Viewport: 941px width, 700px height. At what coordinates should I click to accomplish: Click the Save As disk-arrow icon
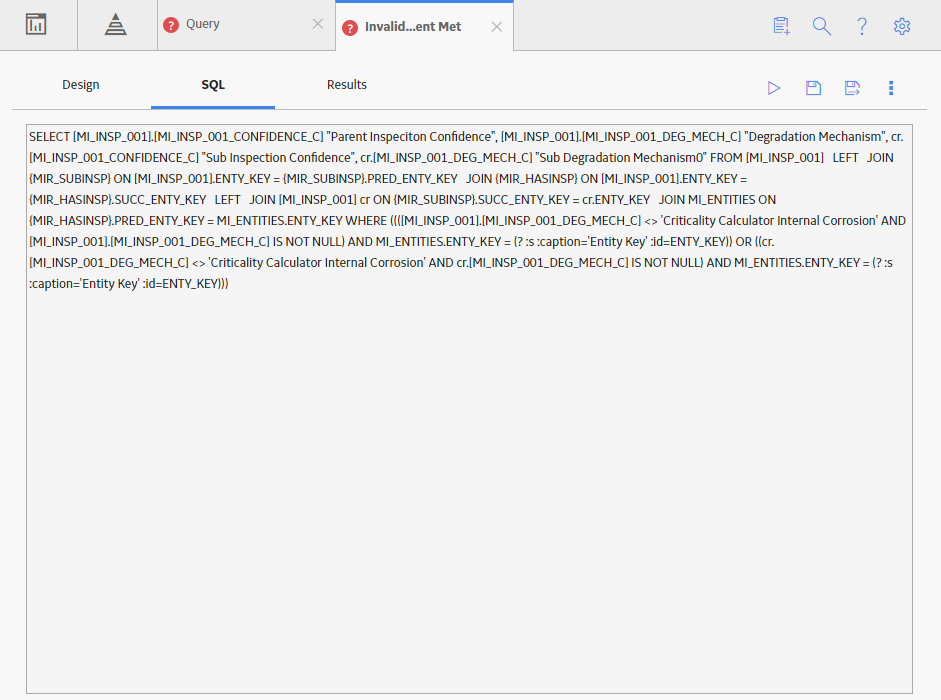click(852, 88)
